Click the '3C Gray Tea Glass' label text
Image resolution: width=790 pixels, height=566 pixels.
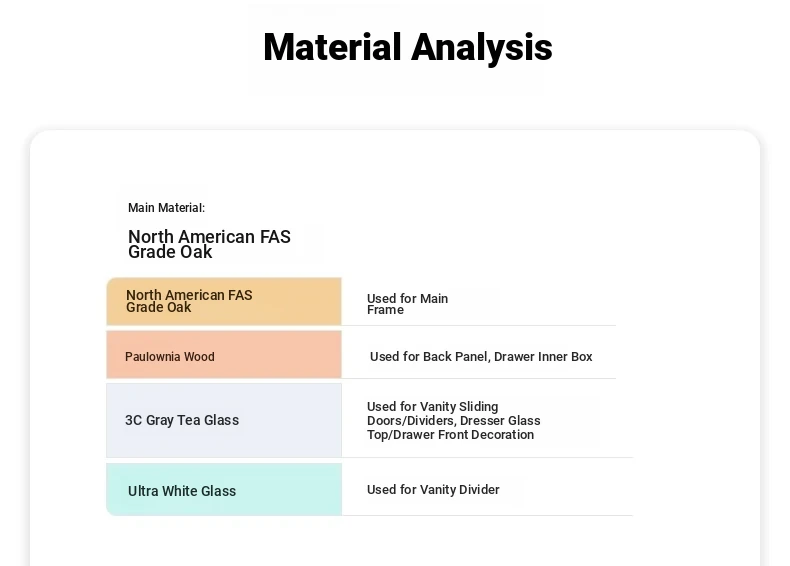(182, 420)
